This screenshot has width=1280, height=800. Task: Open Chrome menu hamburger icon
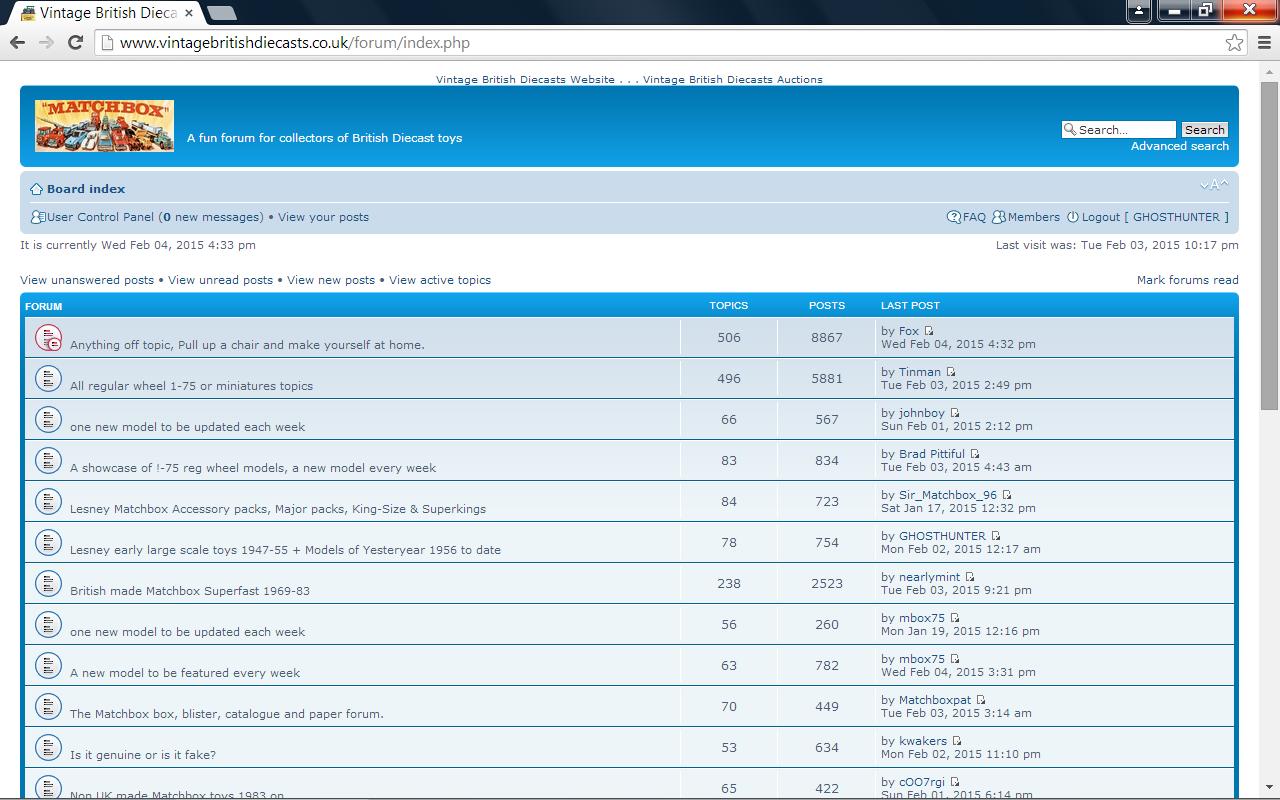coord(1264,43)
